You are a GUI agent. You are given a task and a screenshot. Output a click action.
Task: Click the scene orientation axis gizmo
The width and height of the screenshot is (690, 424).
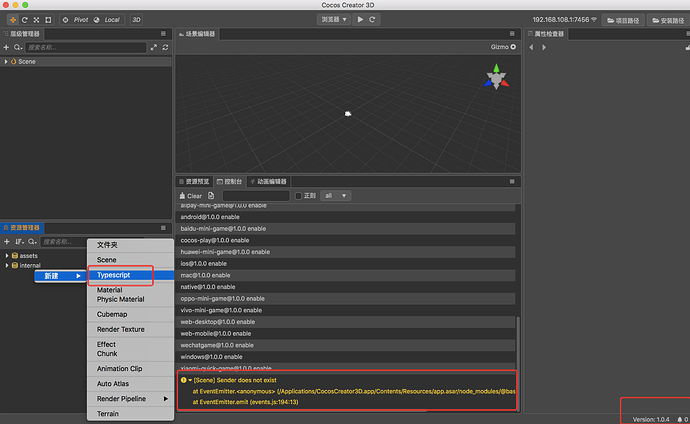(x=496, y=77)
